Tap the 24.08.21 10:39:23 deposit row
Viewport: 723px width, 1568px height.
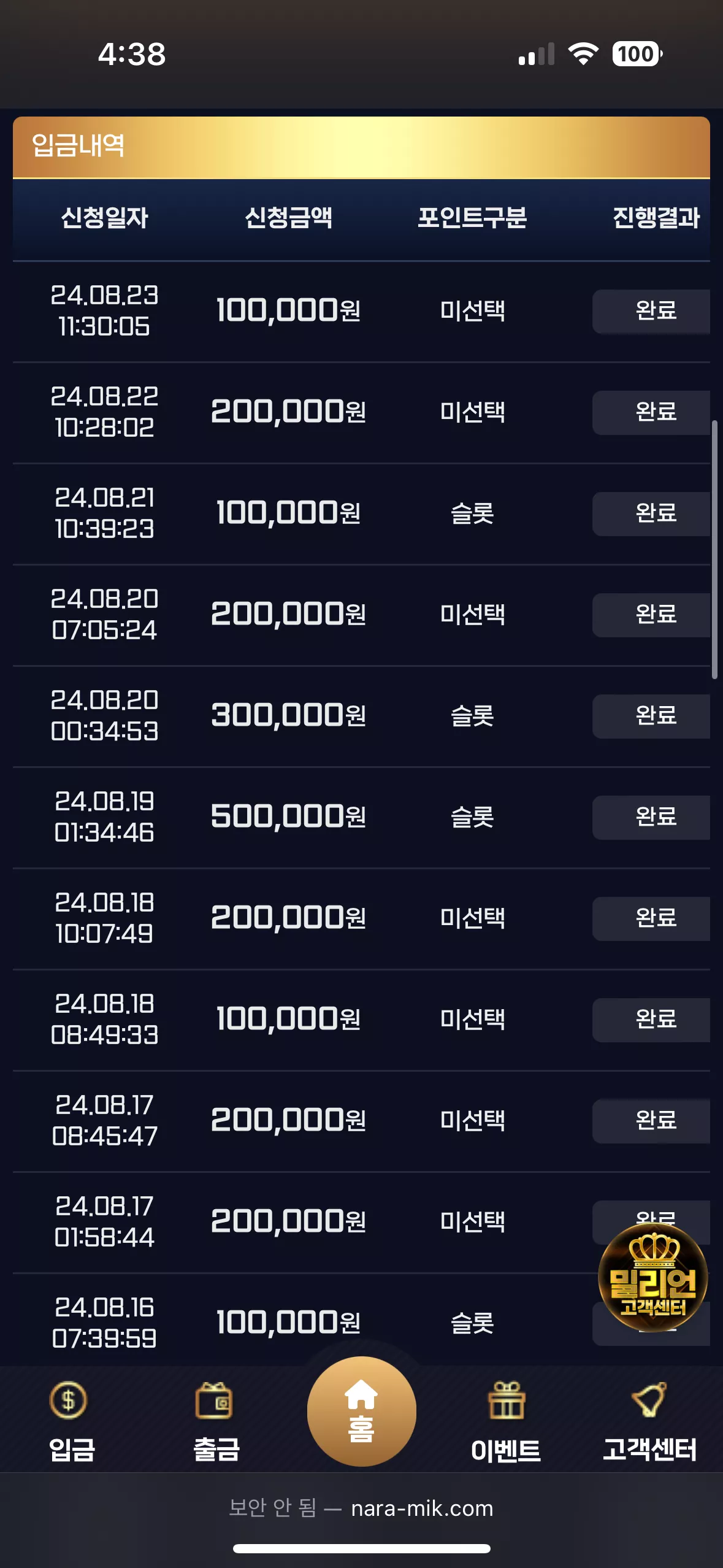click(361, 514)
